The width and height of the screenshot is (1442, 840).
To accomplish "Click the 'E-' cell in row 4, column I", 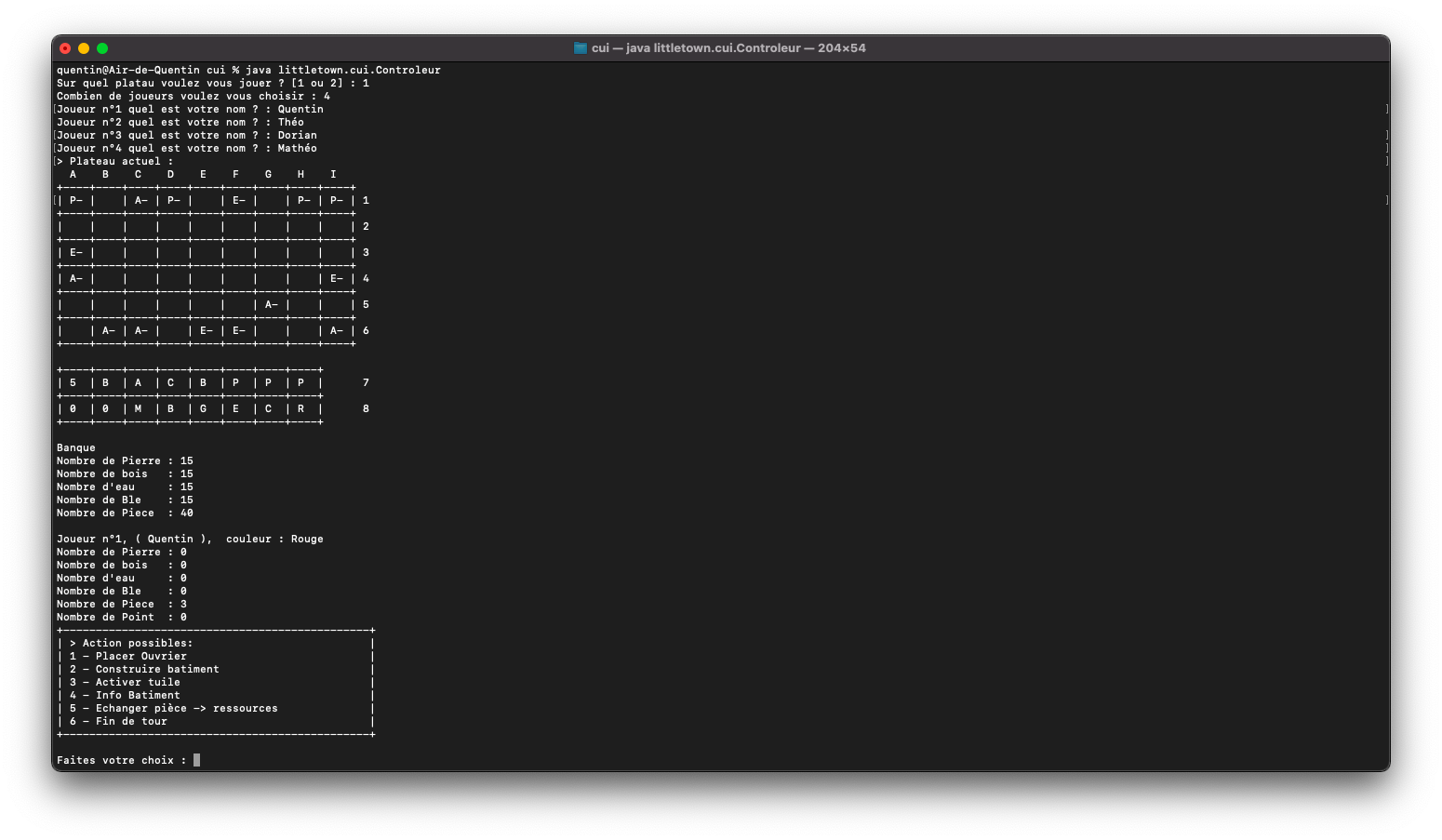I will [x=337, y=278].
